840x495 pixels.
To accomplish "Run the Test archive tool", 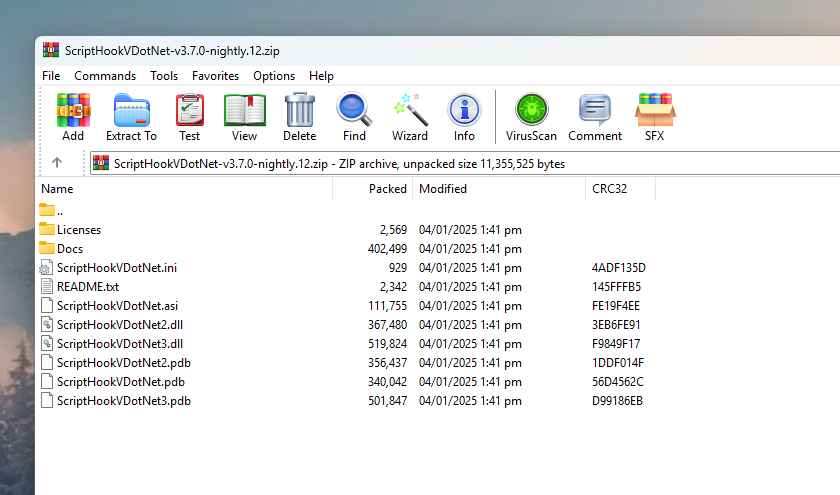I will click(190, 110).
